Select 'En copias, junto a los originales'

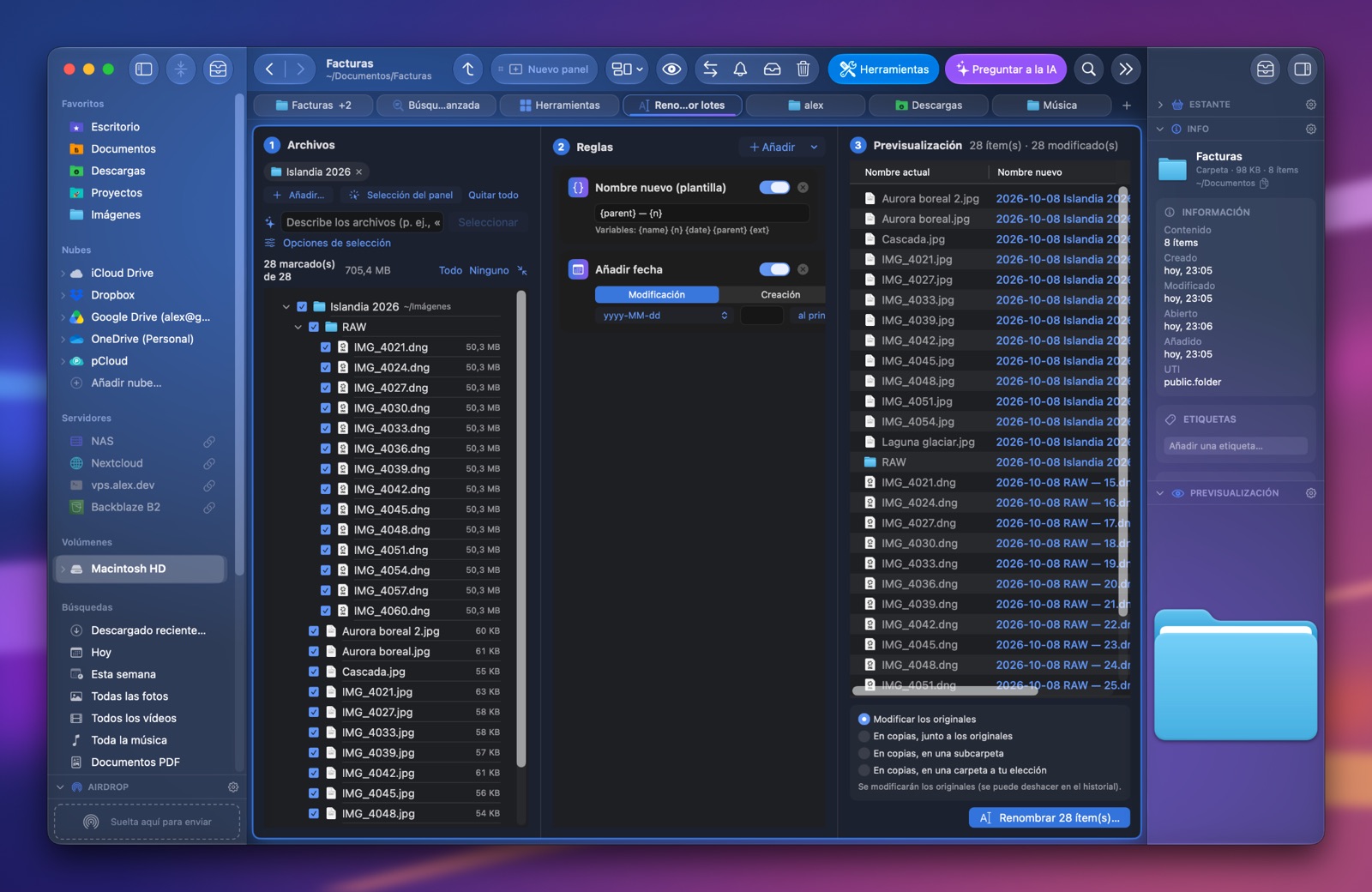(x=864, y=736)
